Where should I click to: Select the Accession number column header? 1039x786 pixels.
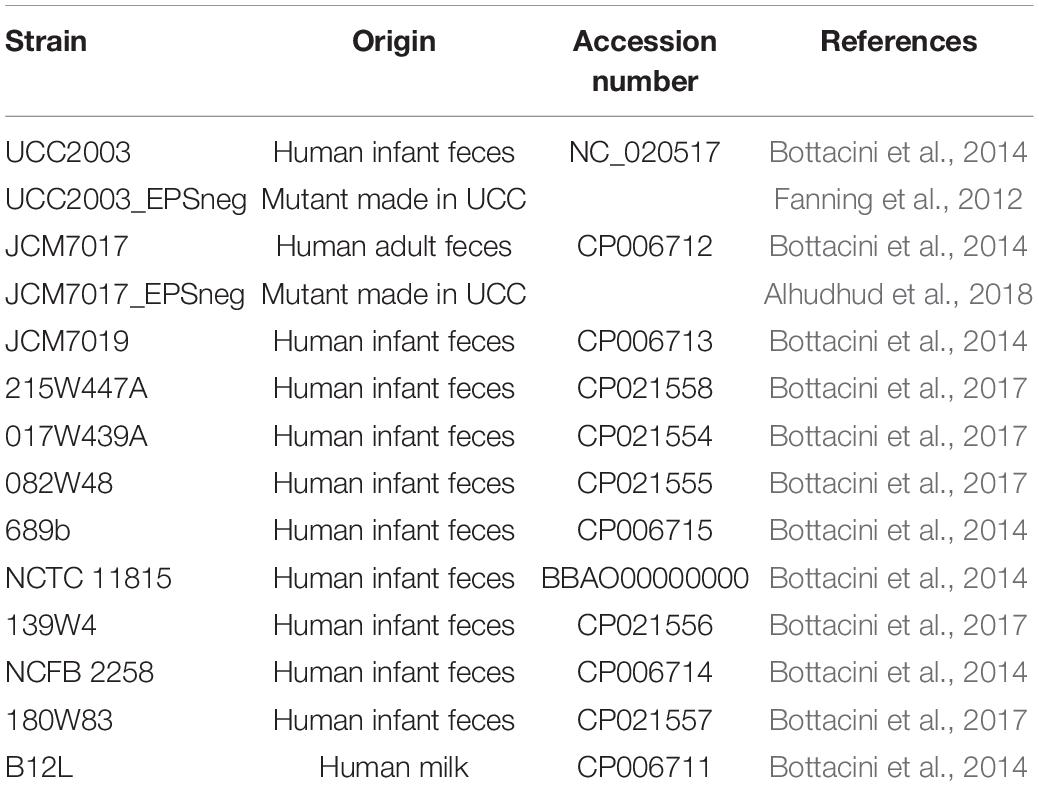pyautogui.click(x=645, y=61)
